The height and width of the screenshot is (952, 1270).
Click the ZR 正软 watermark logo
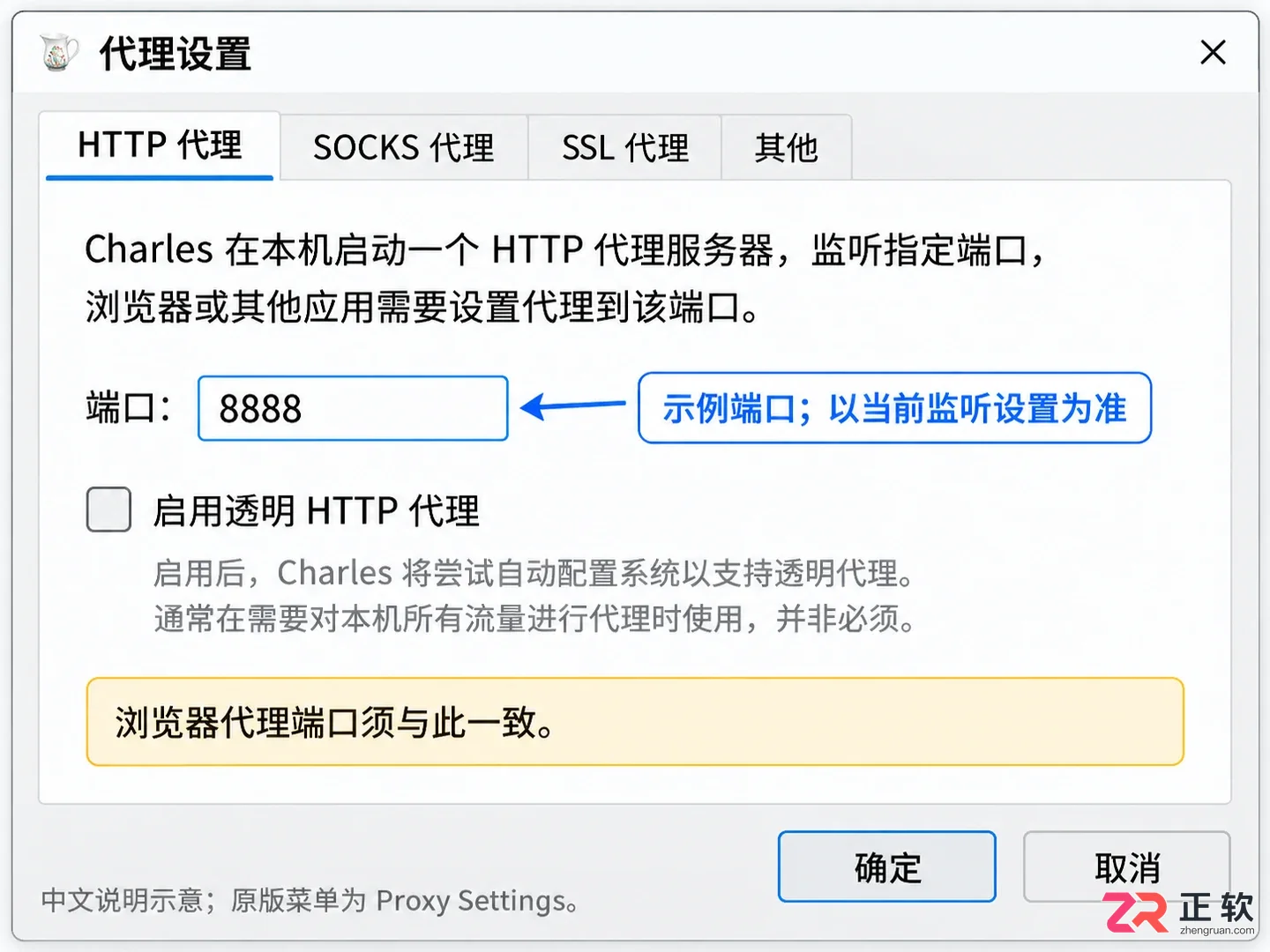[1180, 912]
